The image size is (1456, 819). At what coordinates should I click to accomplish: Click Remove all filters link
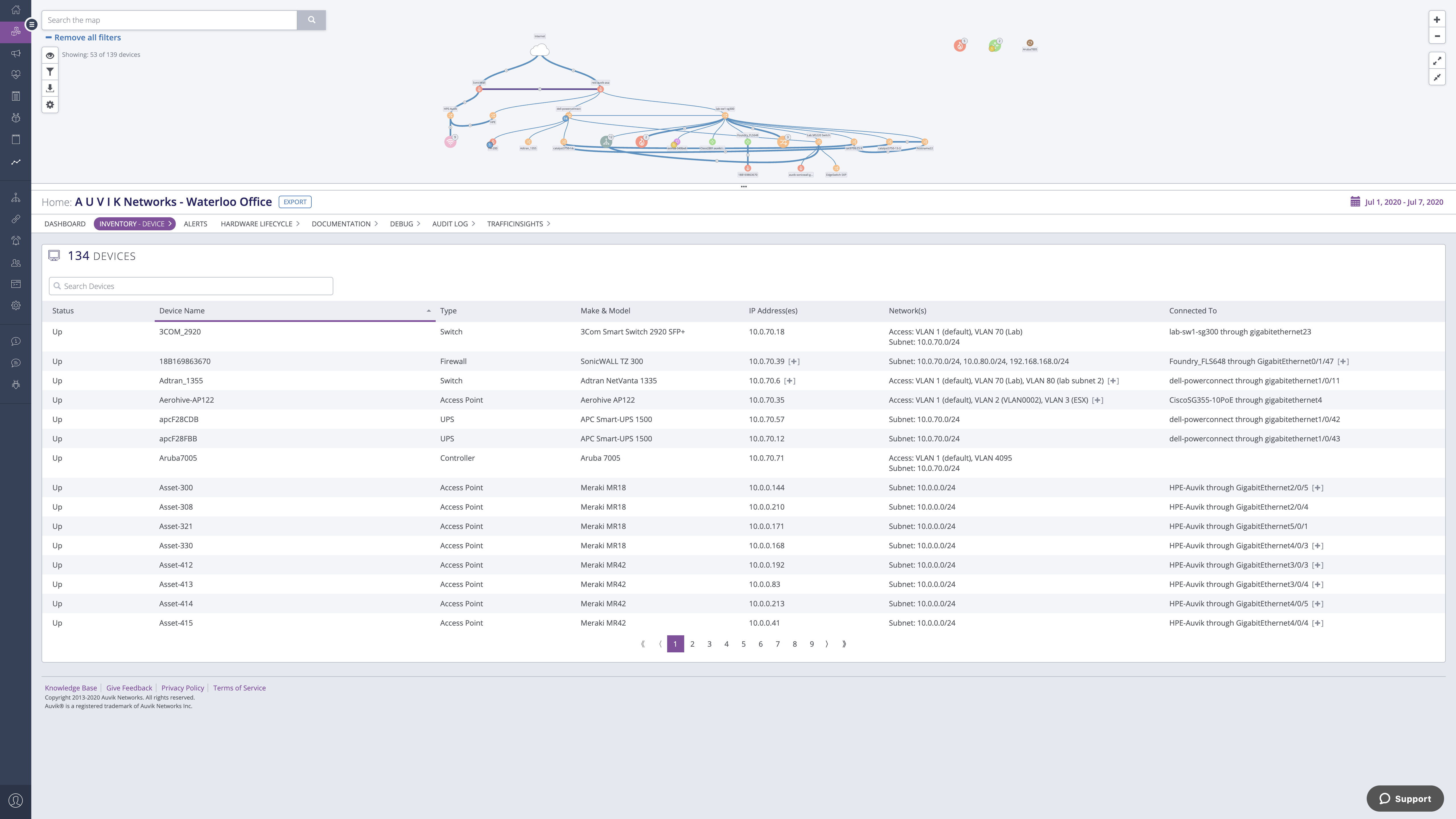click(x=88, y=37)
